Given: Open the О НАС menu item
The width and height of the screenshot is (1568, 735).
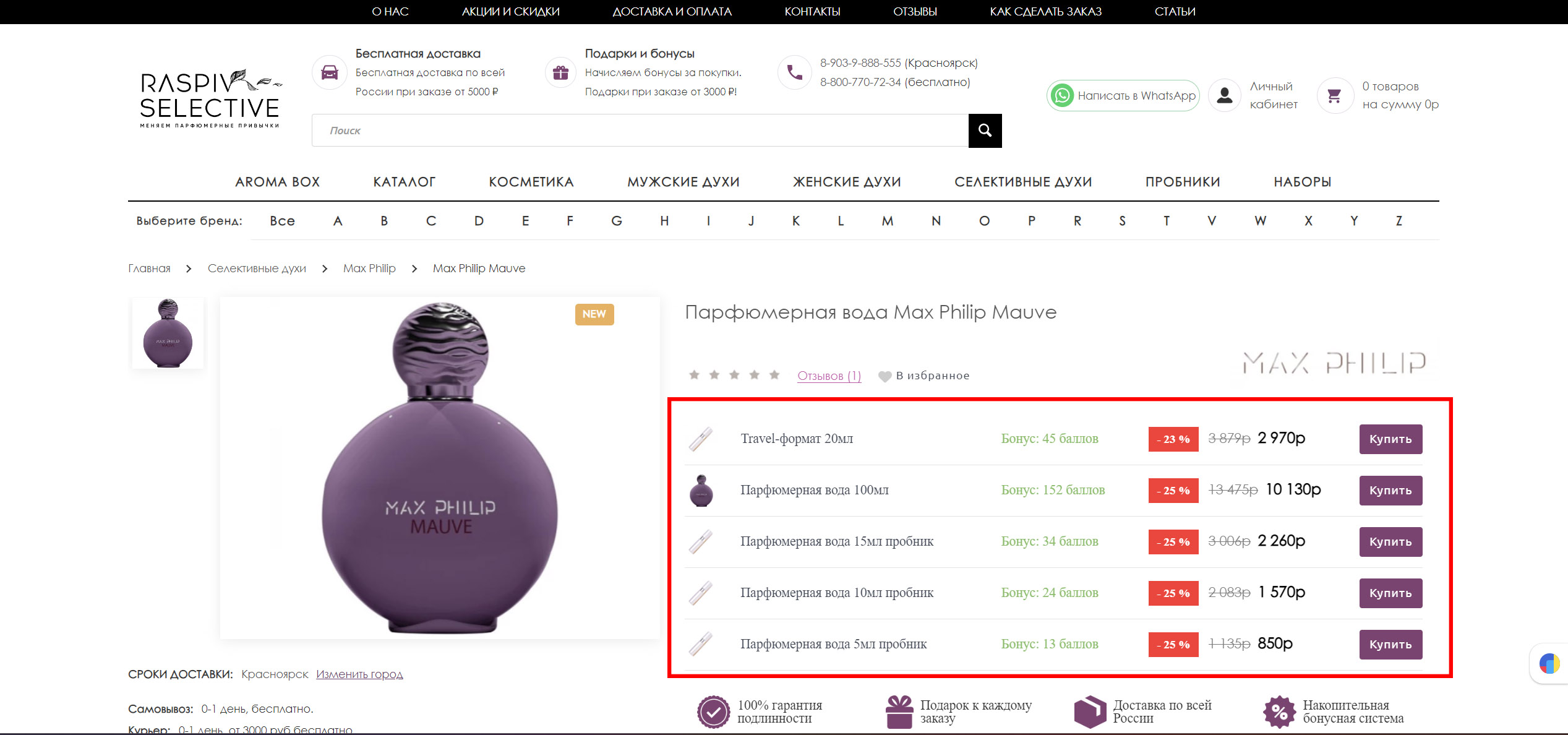Looking at the screenshot, I should click(390, 12).
